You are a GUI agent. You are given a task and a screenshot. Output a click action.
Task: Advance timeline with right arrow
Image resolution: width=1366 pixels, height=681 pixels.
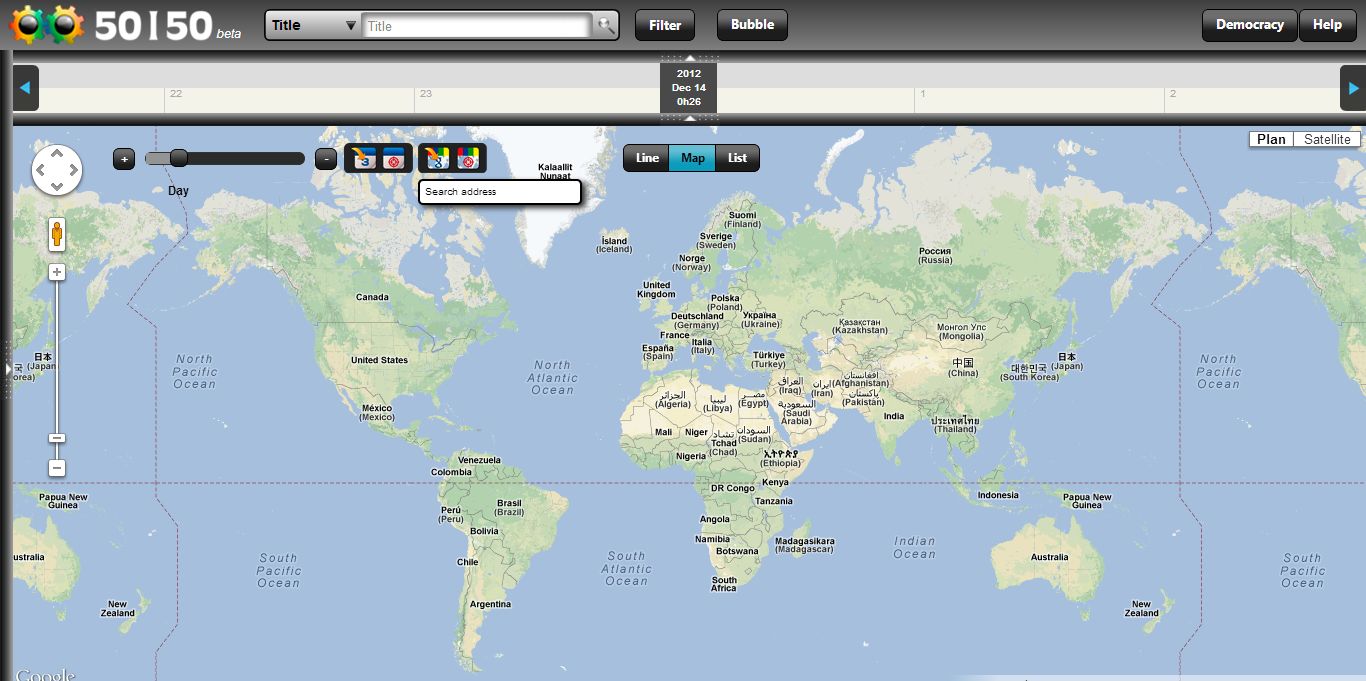(1353, 88)
